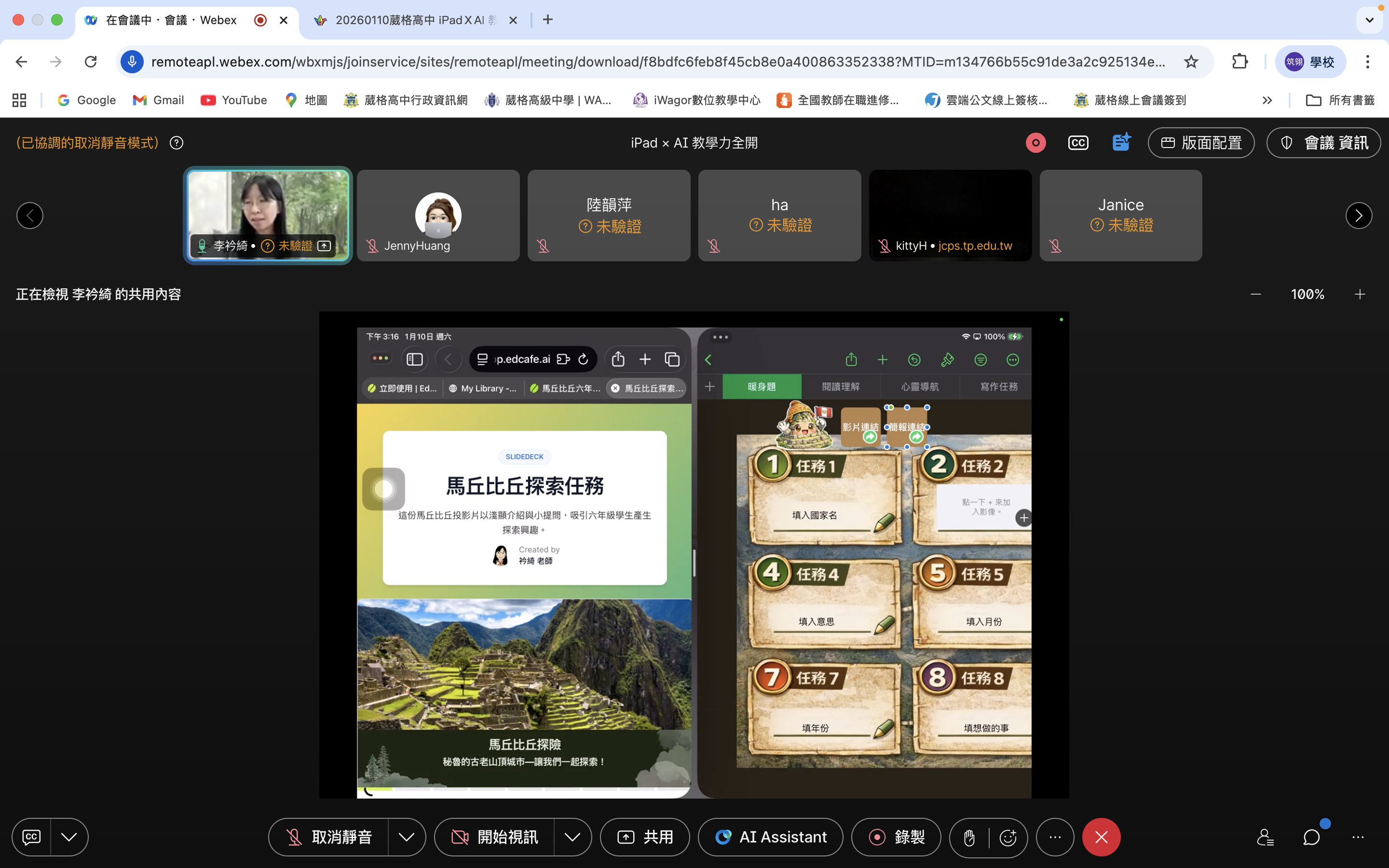Expand the audio options arrow beside 取消靜音
The height and width of the screenshot is (868, 1389).
click(407, 837)
